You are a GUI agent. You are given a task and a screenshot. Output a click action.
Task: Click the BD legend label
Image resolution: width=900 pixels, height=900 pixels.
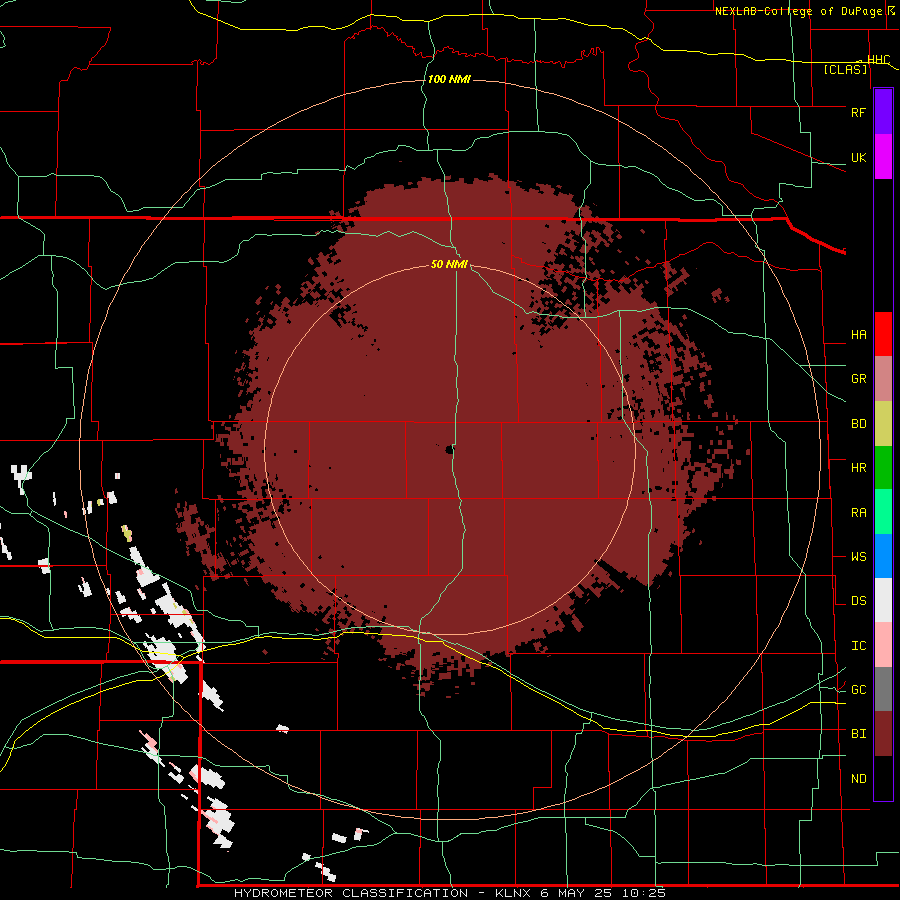click(x=858, y=424)
